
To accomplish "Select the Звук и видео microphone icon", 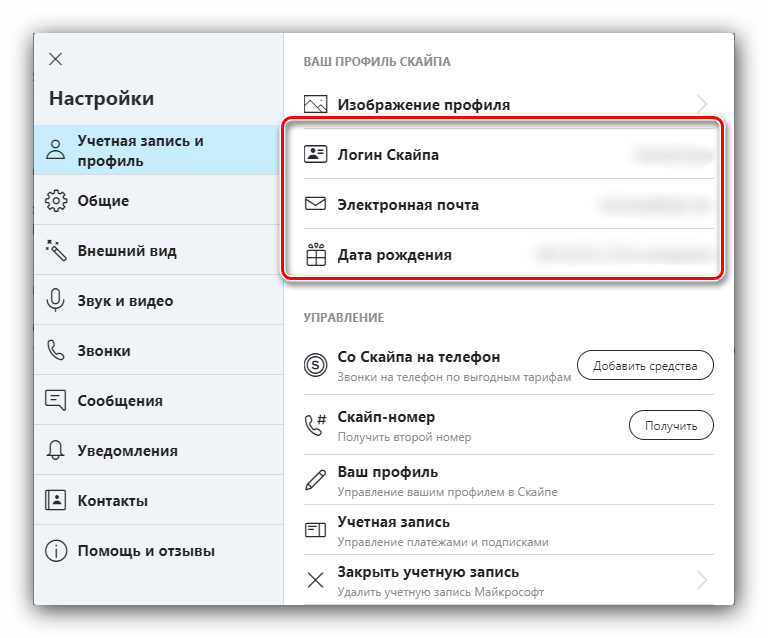I will click(56, 301).
